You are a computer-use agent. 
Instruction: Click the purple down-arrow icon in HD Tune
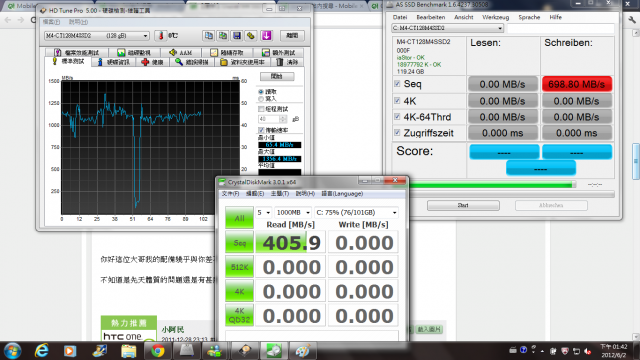click(x=267, y=36)
